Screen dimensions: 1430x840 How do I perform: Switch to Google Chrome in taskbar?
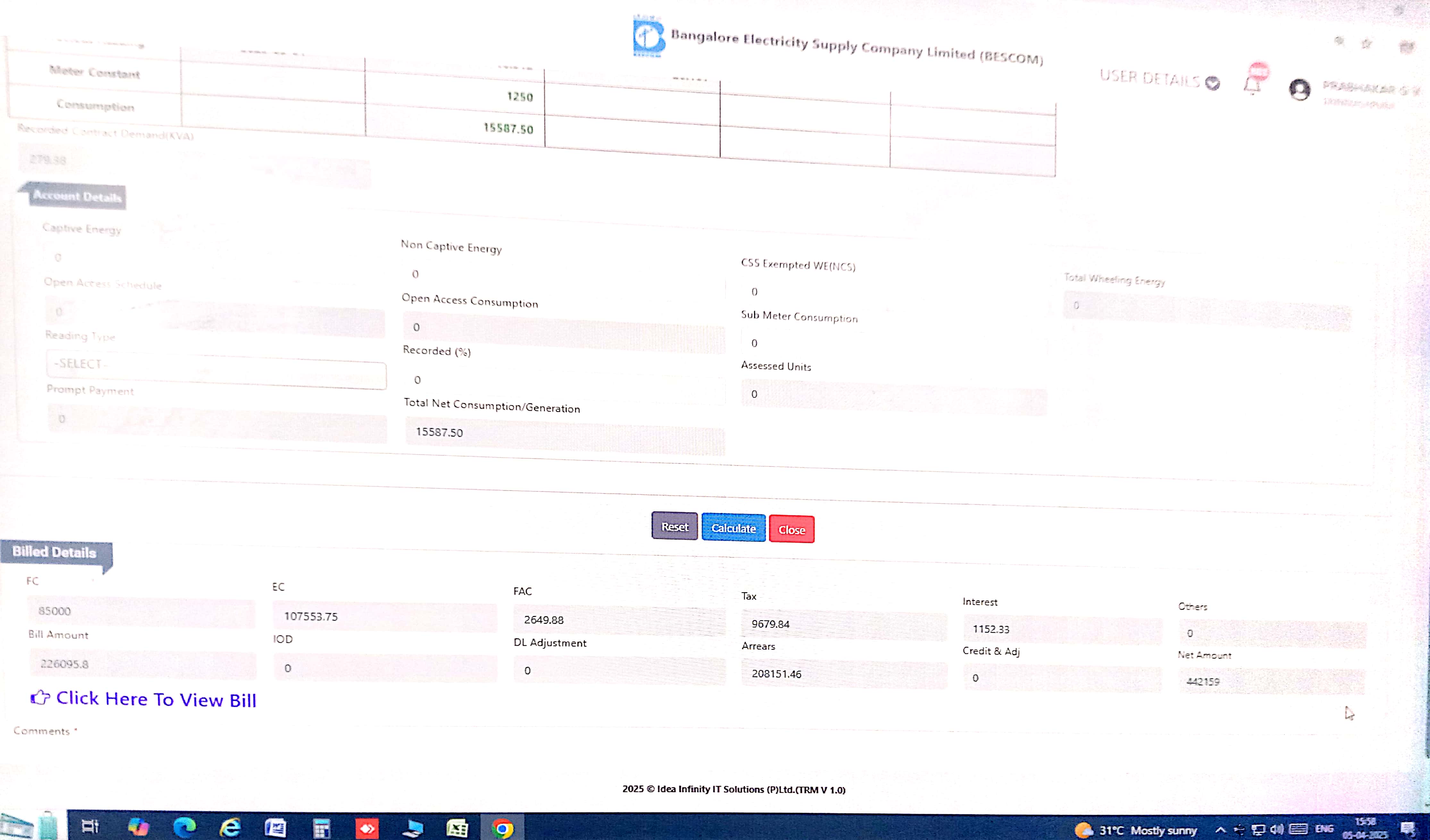tap(502, 829)
